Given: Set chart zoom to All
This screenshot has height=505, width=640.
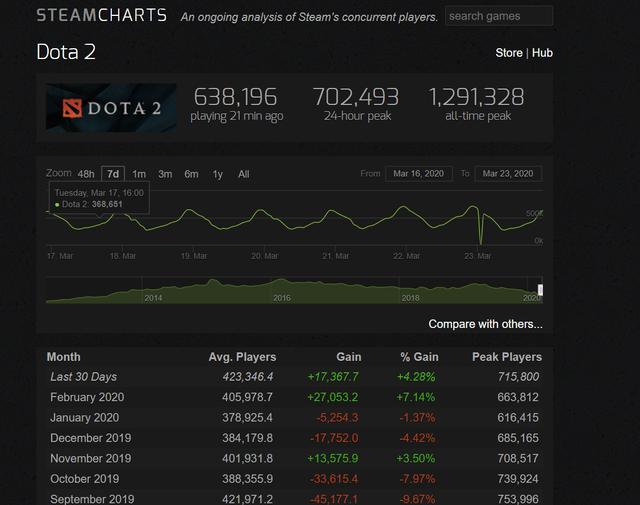Looking at the screenshot, I should (243, 174).
